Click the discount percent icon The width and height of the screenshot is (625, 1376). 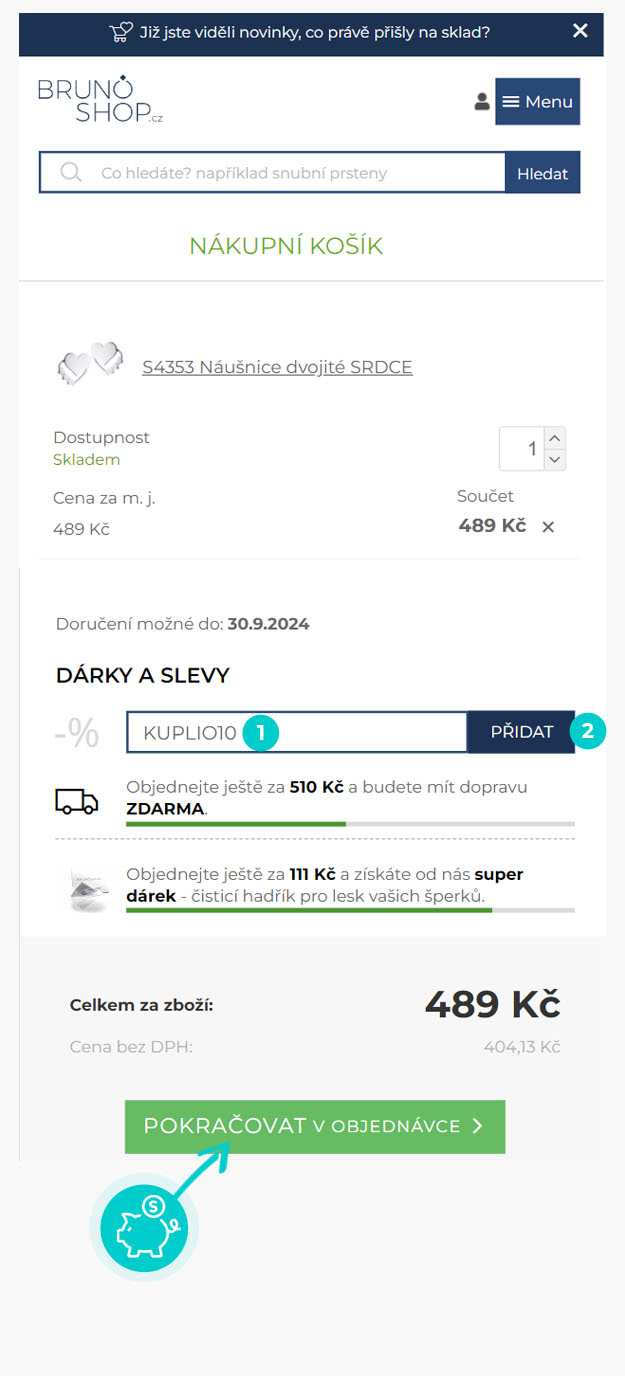(77, 733)
